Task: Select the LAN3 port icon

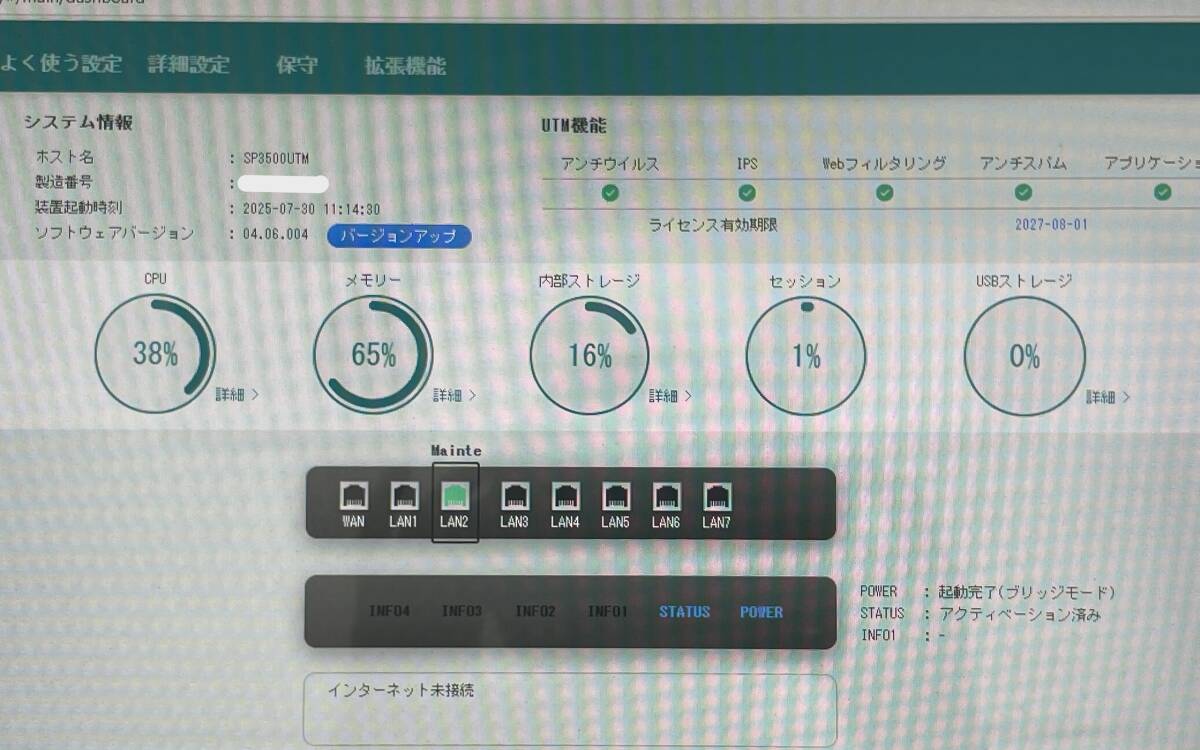Action: (x=515, y=496)
